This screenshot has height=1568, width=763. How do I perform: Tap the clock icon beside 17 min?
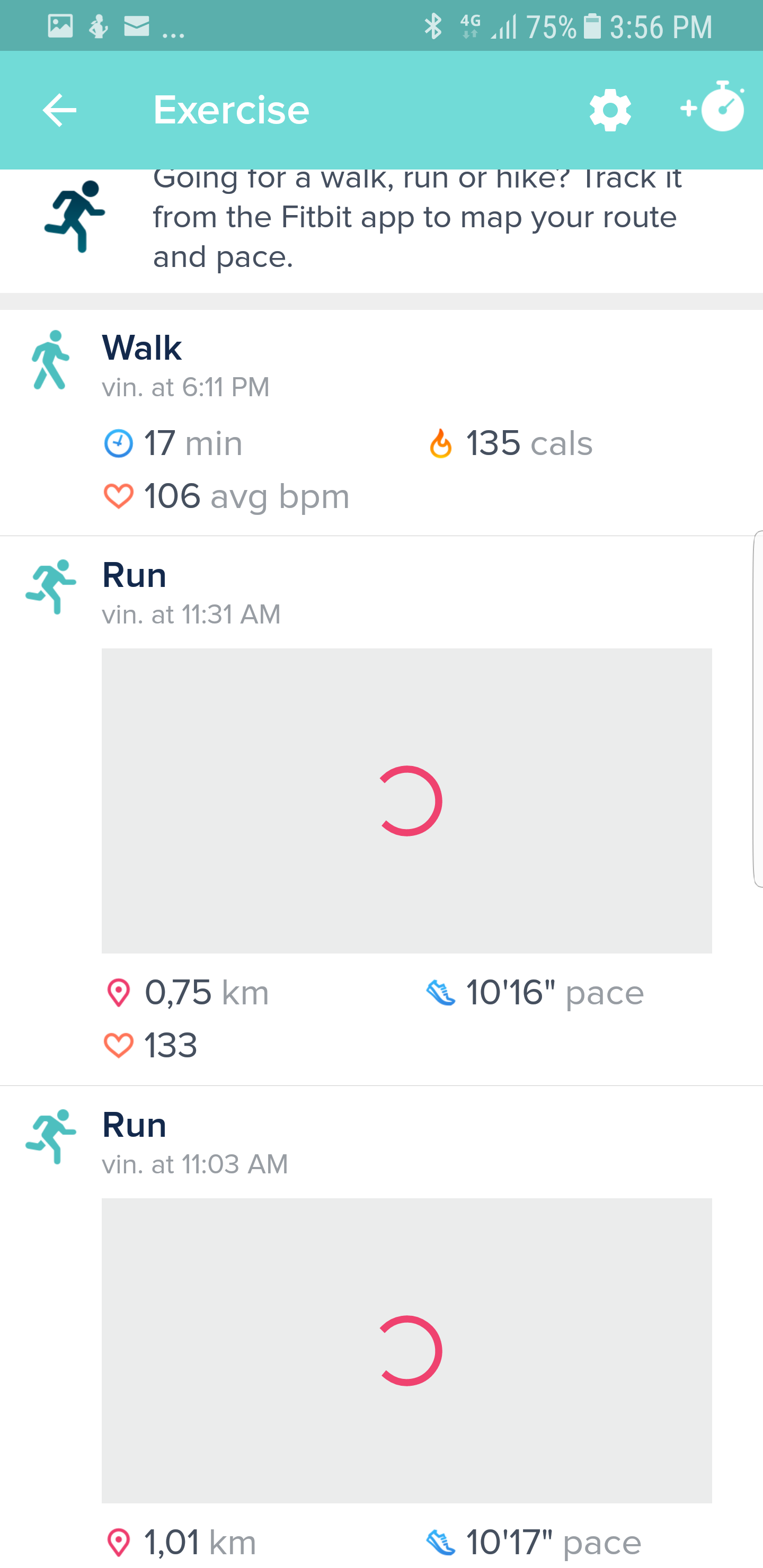coord(118,443)
